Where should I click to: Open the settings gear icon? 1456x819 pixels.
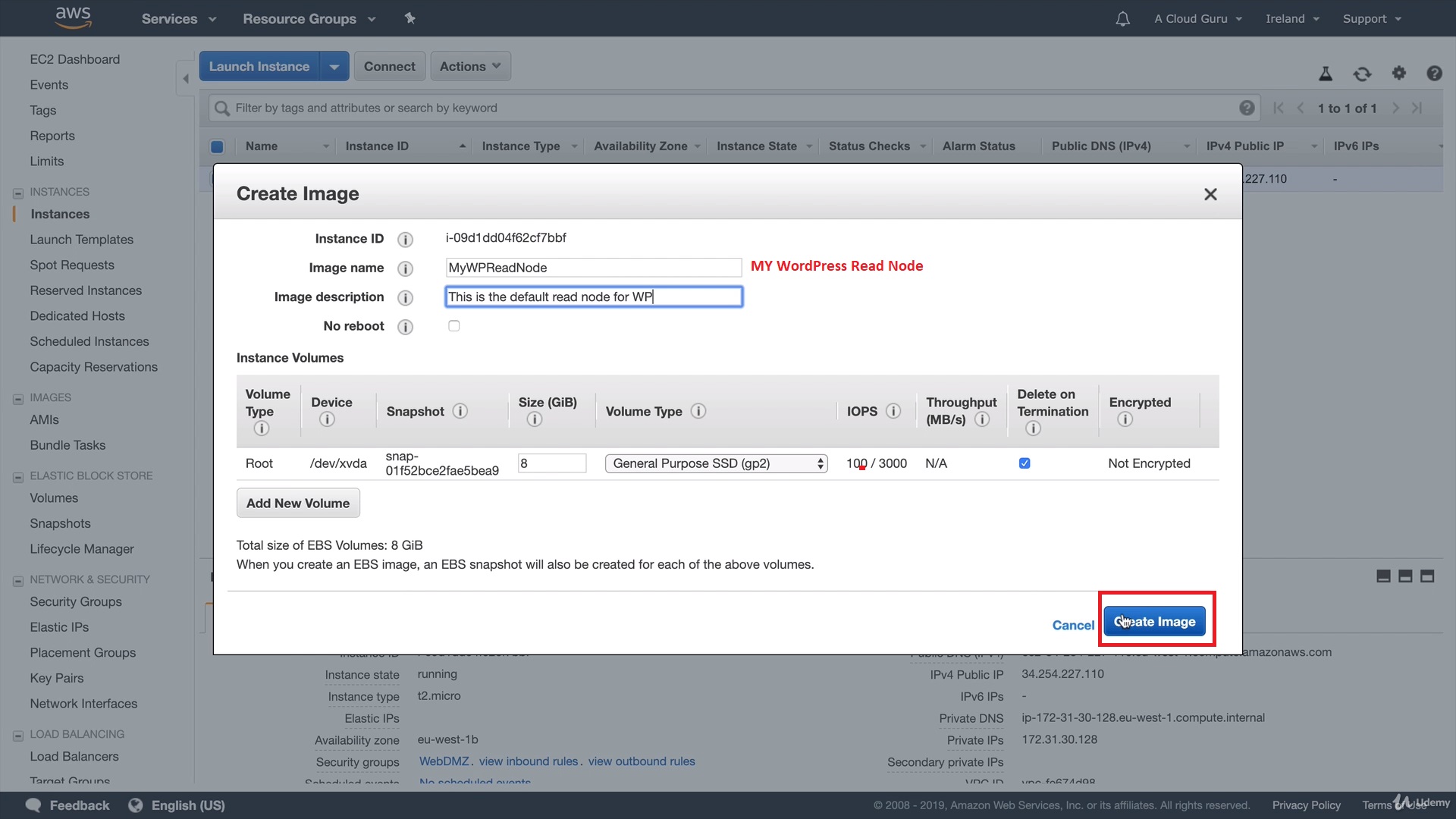click(x=1399, y=73)
